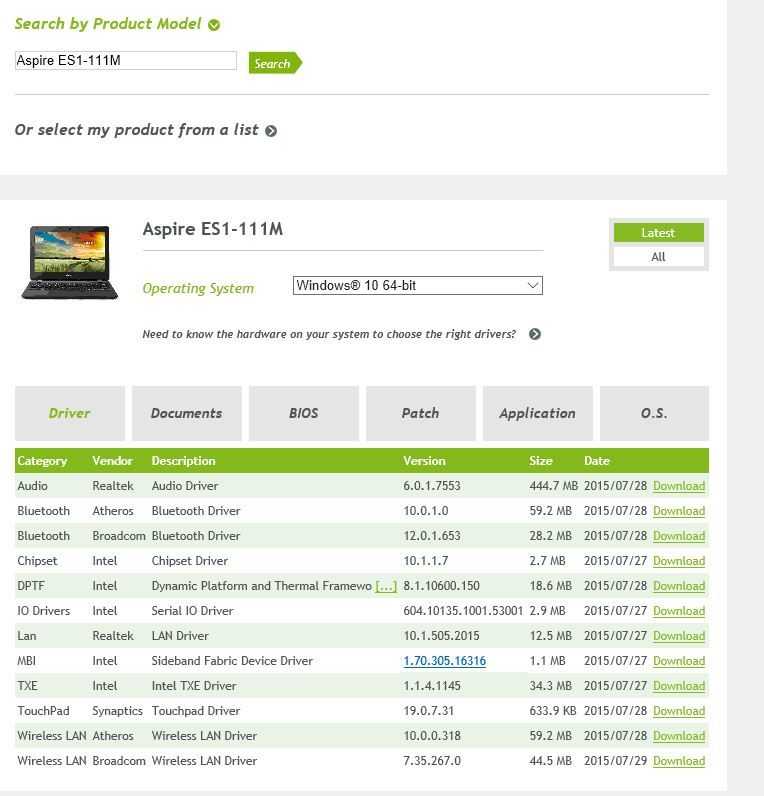The image size is (764, 796).
Task: Click the Need to know the hardware text link
Action: [329, 334]
